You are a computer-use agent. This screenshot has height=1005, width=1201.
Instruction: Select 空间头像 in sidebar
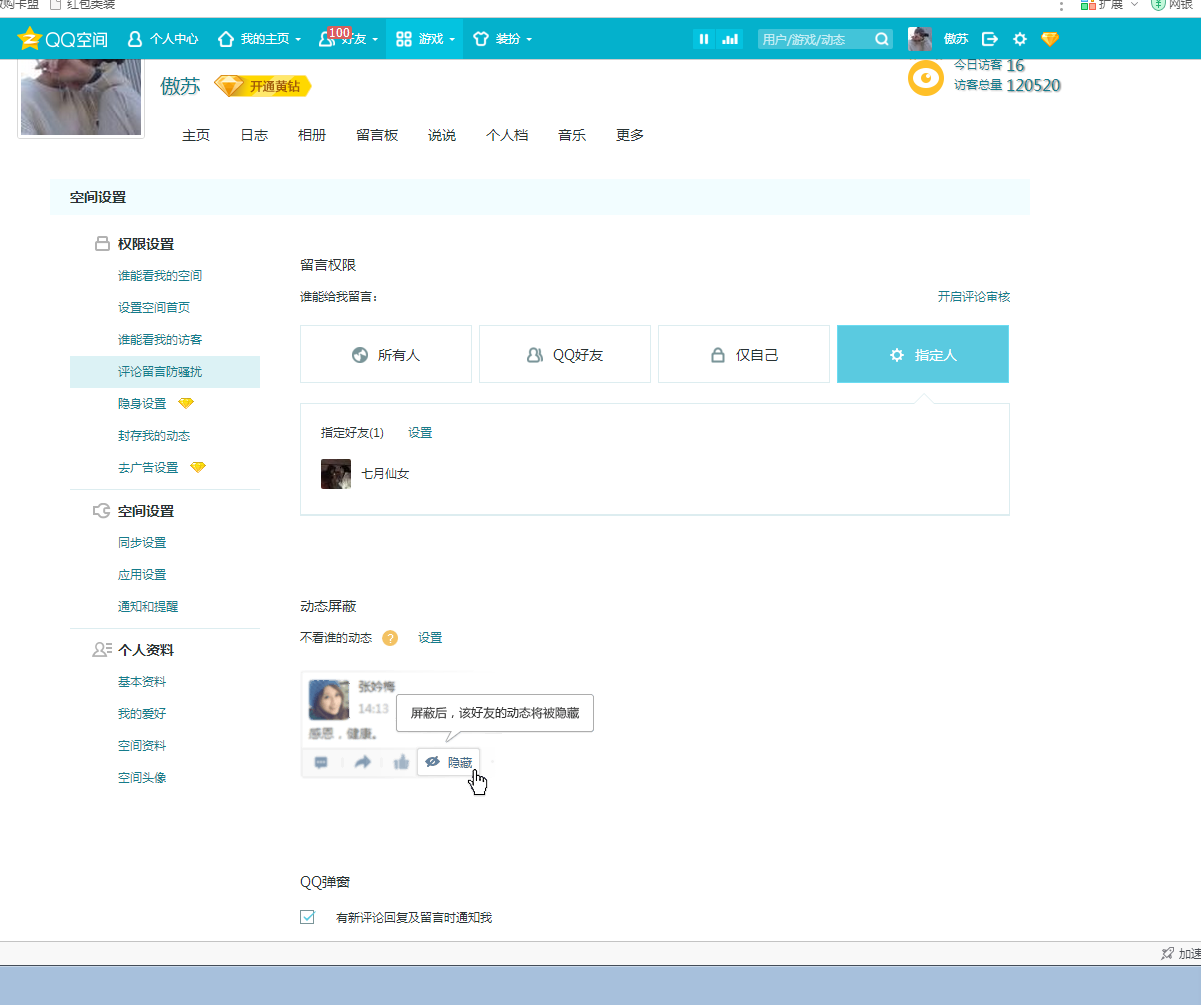pyautogui.click(x=142, y=777)
